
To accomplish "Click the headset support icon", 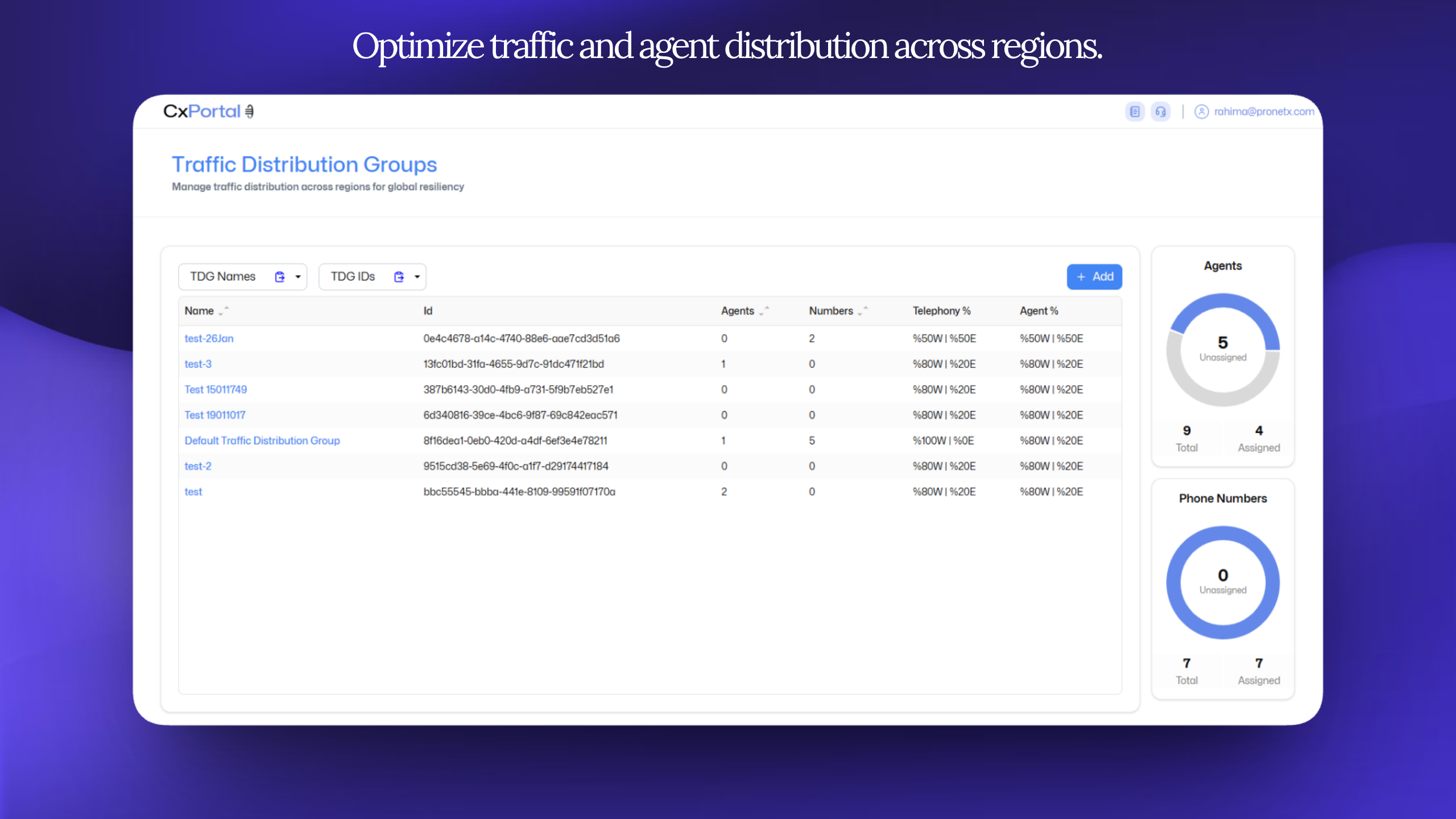I will click(1160, 111).
